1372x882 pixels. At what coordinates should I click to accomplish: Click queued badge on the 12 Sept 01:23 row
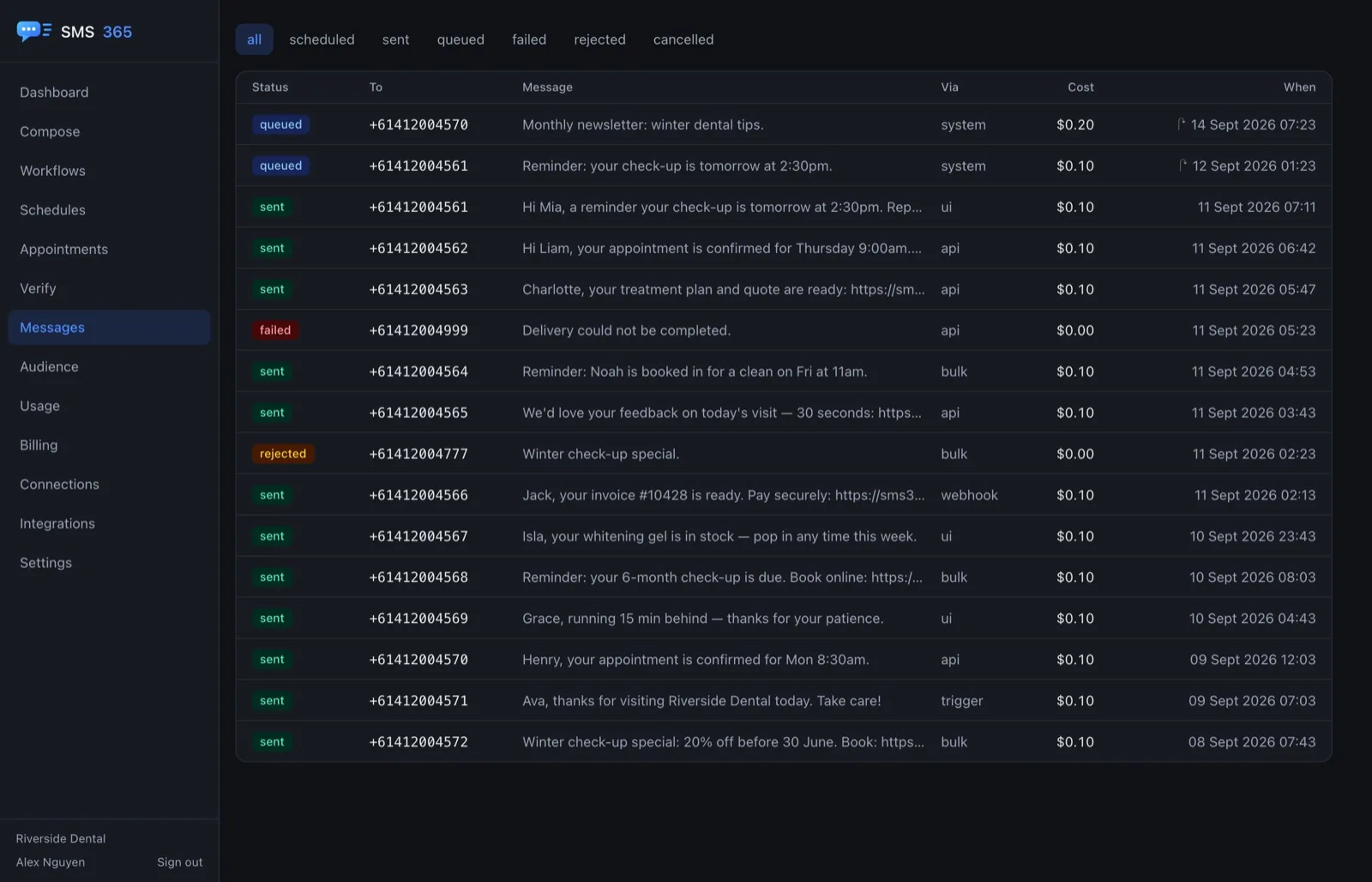tap(280, 166)
